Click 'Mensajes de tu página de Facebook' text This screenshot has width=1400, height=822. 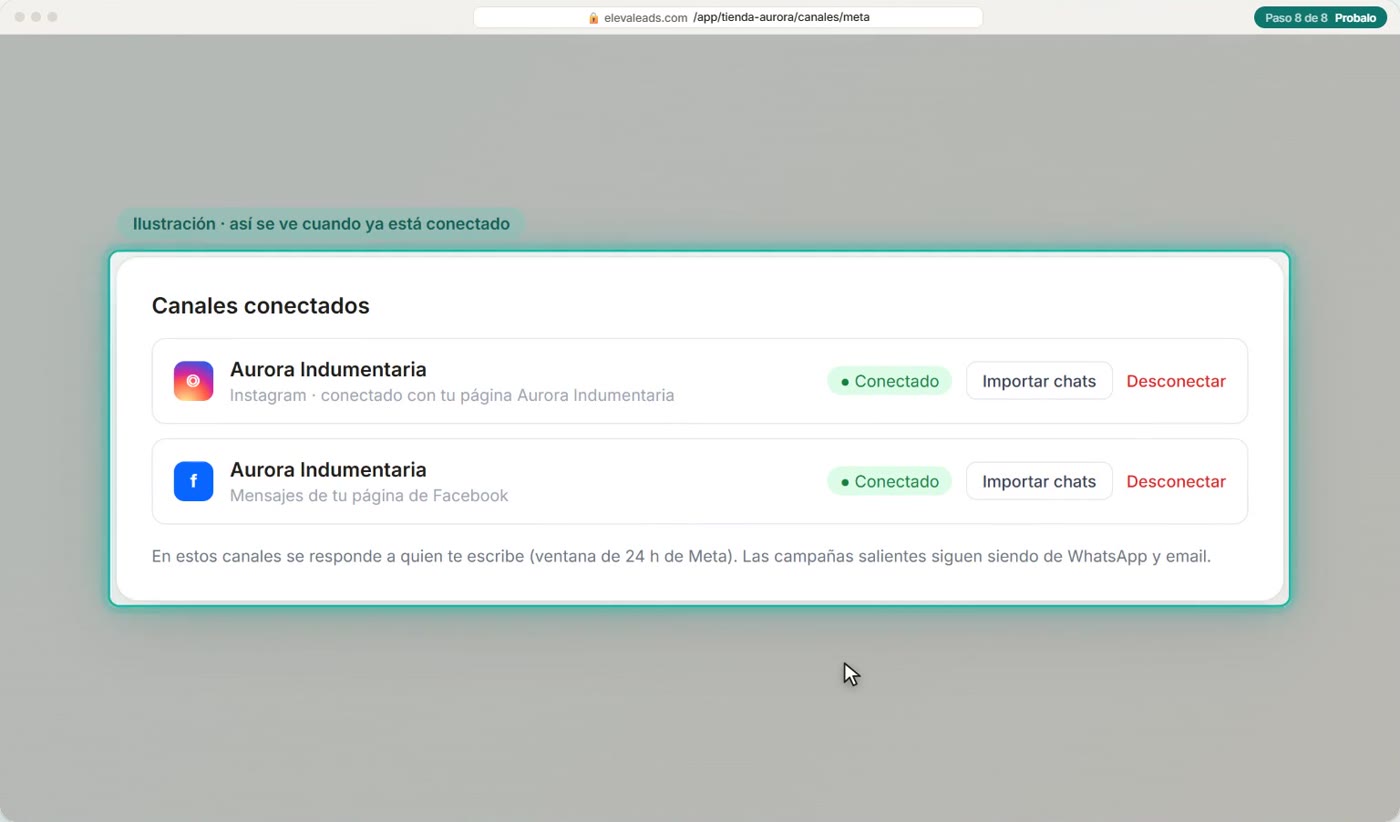click(x=369, y=495)
